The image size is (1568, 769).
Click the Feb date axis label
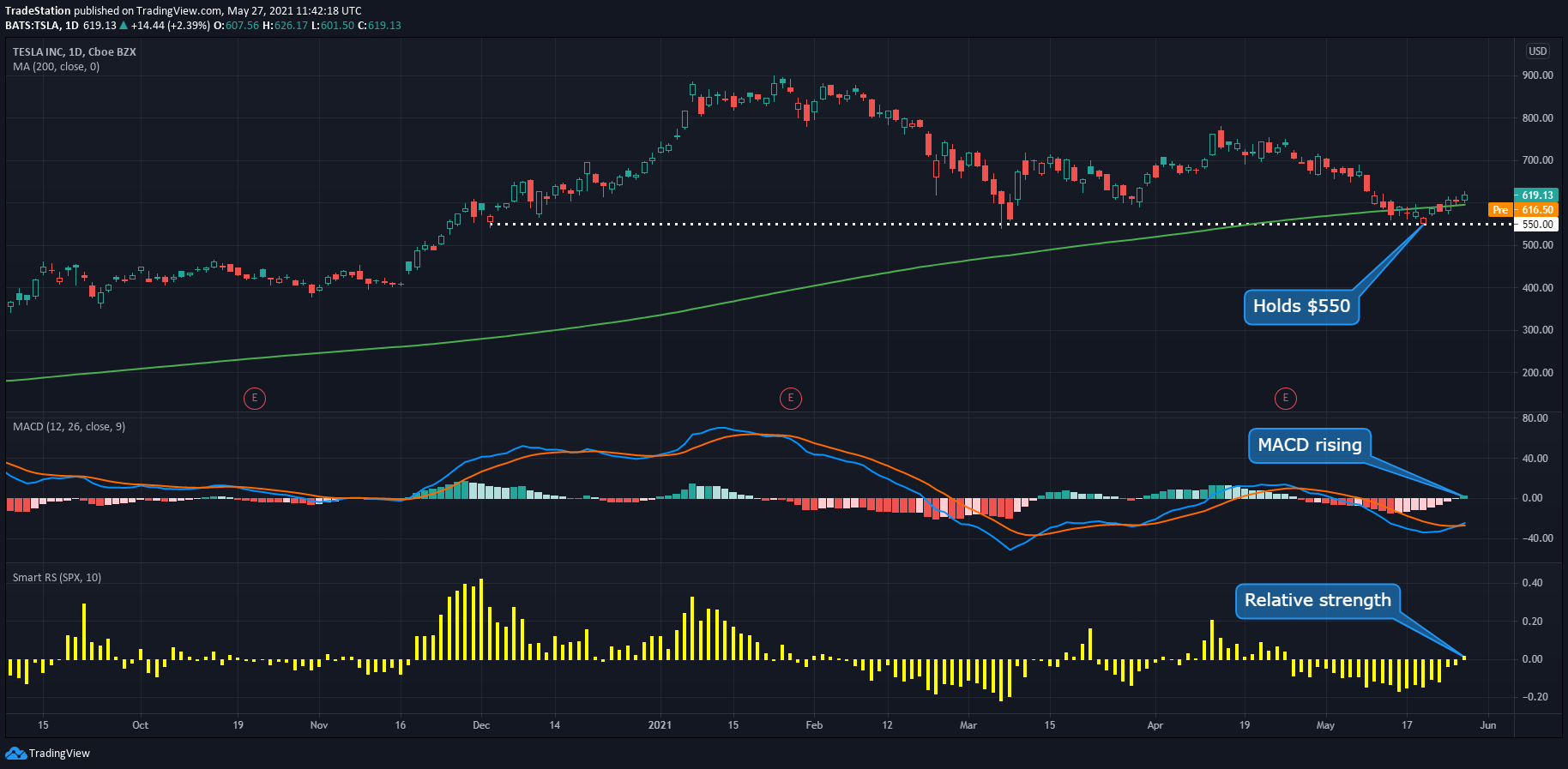coord(814,725)
